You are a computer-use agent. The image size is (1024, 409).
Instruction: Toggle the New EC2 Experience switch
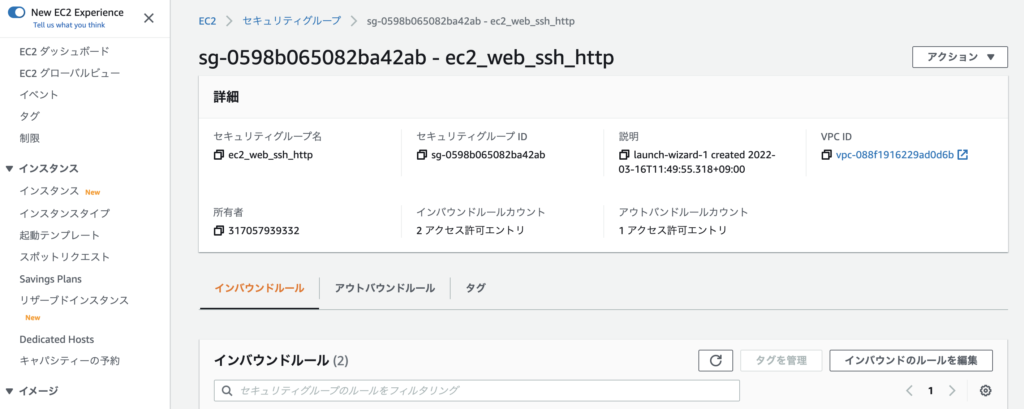[x=16, y=12]
